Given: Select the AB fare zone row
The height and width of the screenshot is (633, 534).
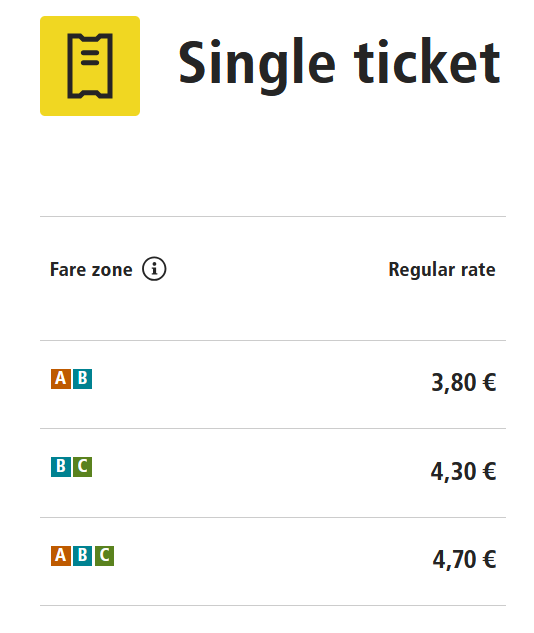Looking at the screenshot, I should [273, 384].
